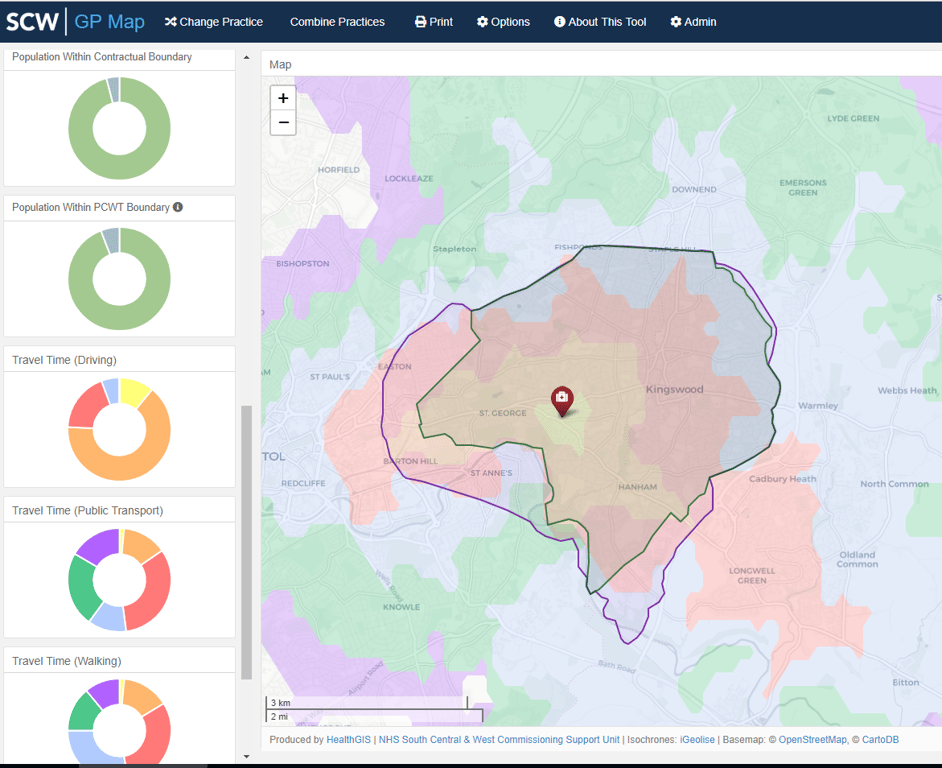Open the Options gear menu
942x768 pixels.
[503, 22]
